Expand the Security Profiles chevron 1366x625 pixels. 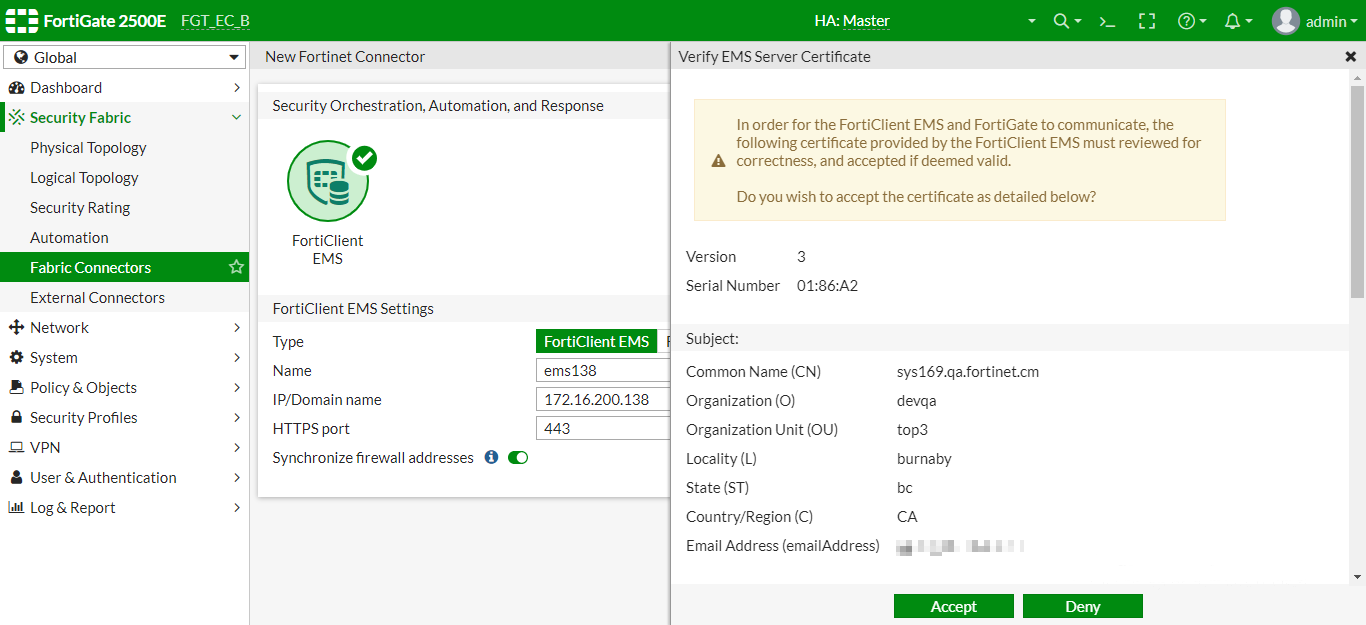pos(237,418)
